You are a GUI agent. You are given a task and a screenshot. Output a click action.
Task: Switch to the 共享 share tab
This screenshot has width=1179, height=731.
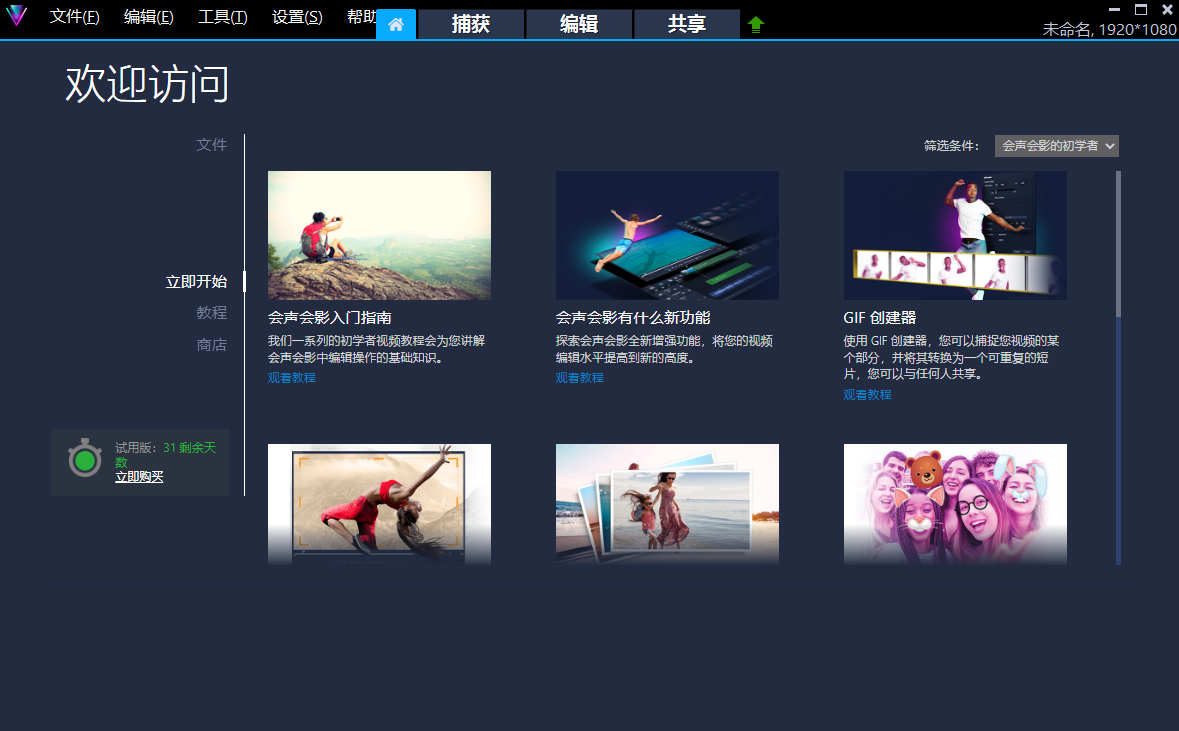point(686,24)
